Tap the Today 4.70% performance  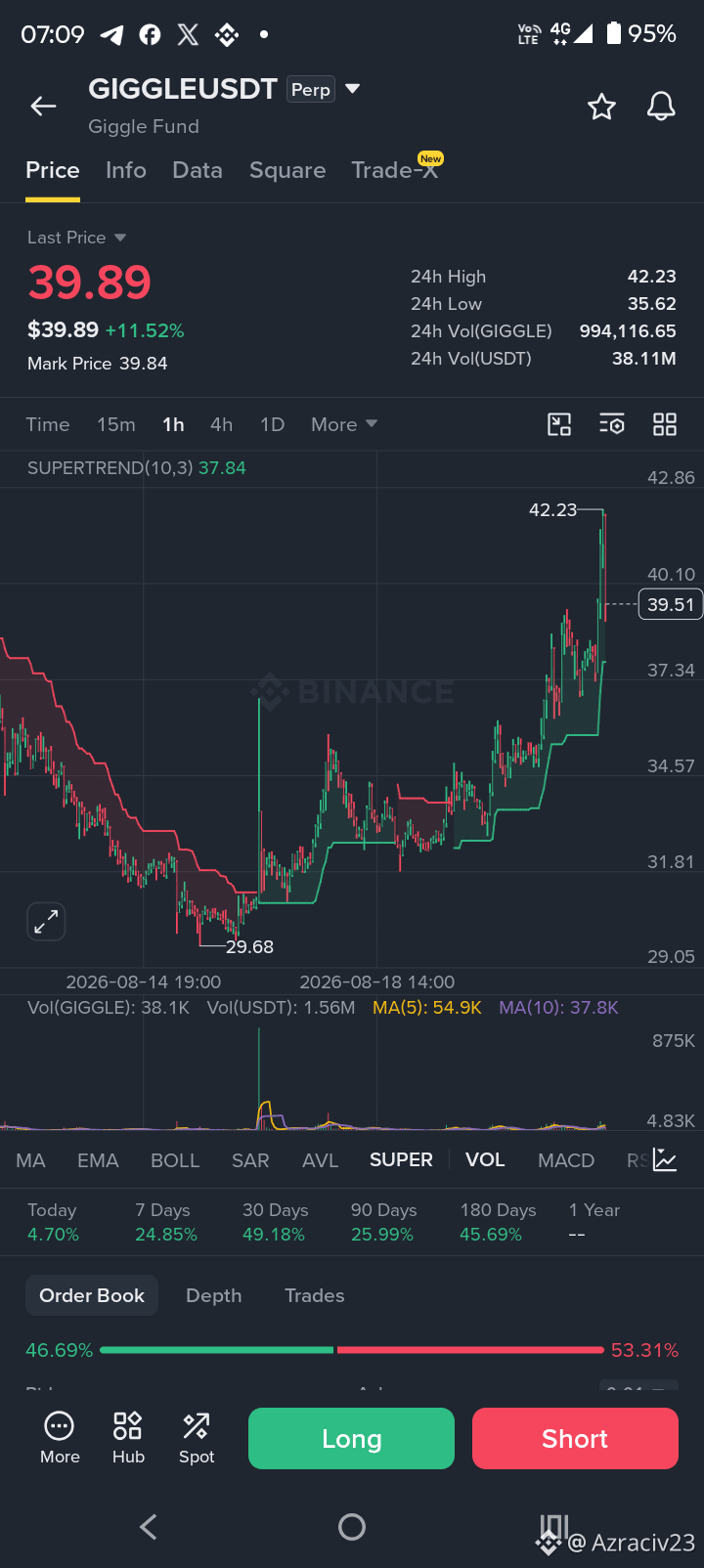point(53,1222)
